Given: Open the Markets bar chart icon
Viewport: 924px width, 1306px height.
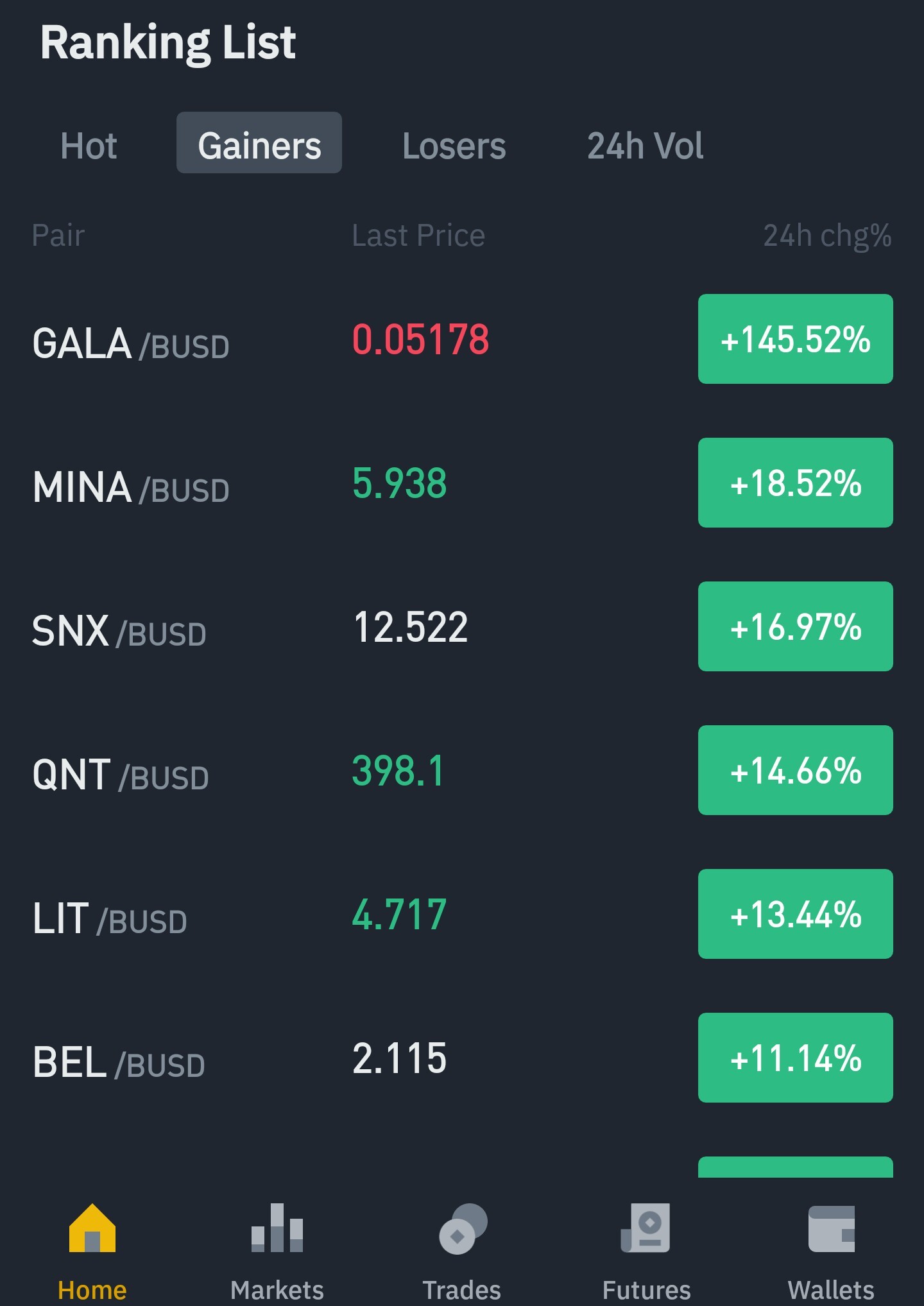Looking at the screenshot, I should click(277, 1227).
